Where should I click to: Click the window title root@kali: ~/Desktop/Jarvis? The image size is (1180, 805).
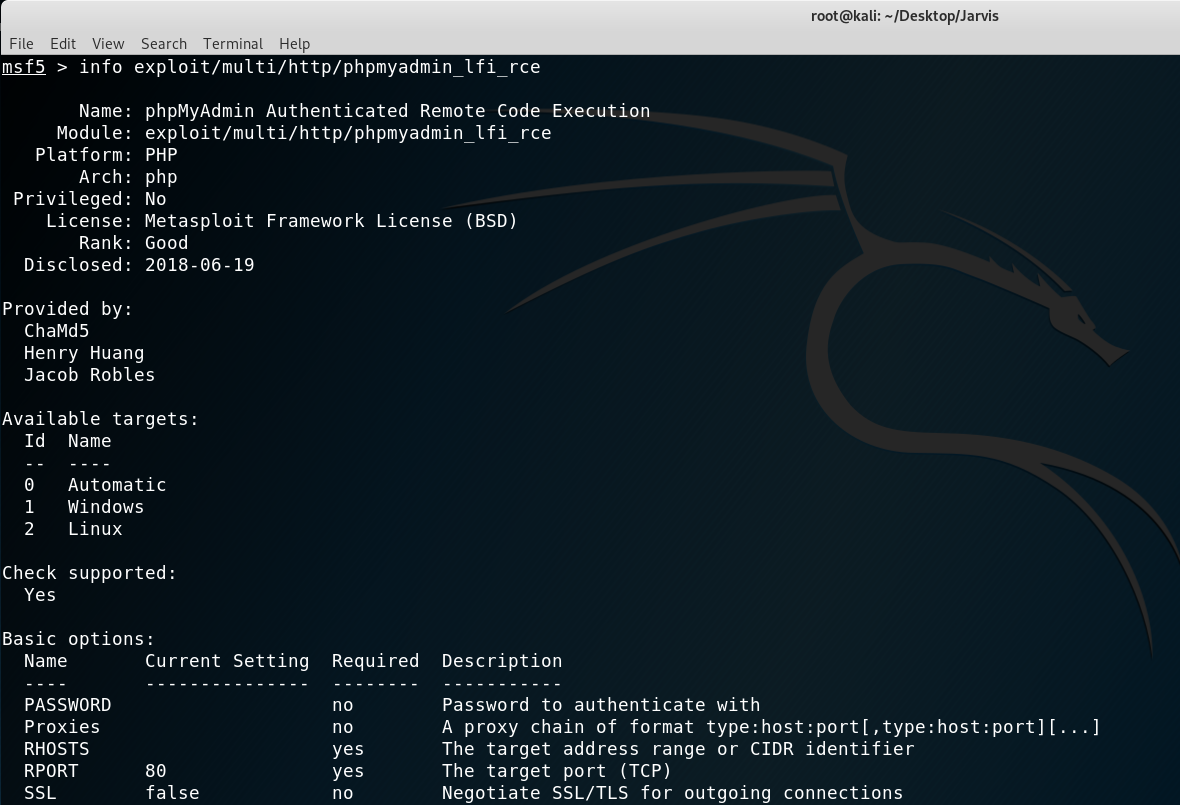click(x=905, y=16)
